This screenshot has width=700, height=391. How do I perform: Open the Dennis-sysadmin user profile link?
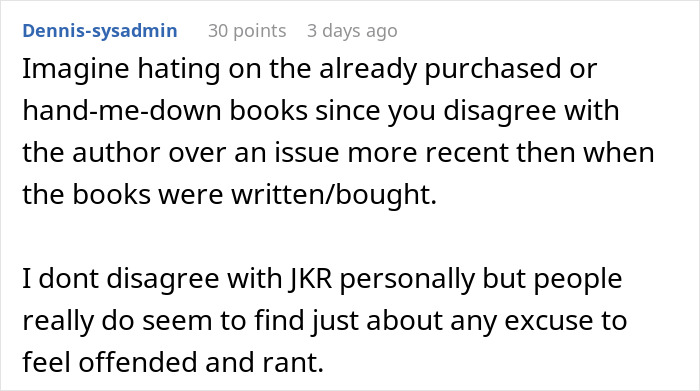100,31
